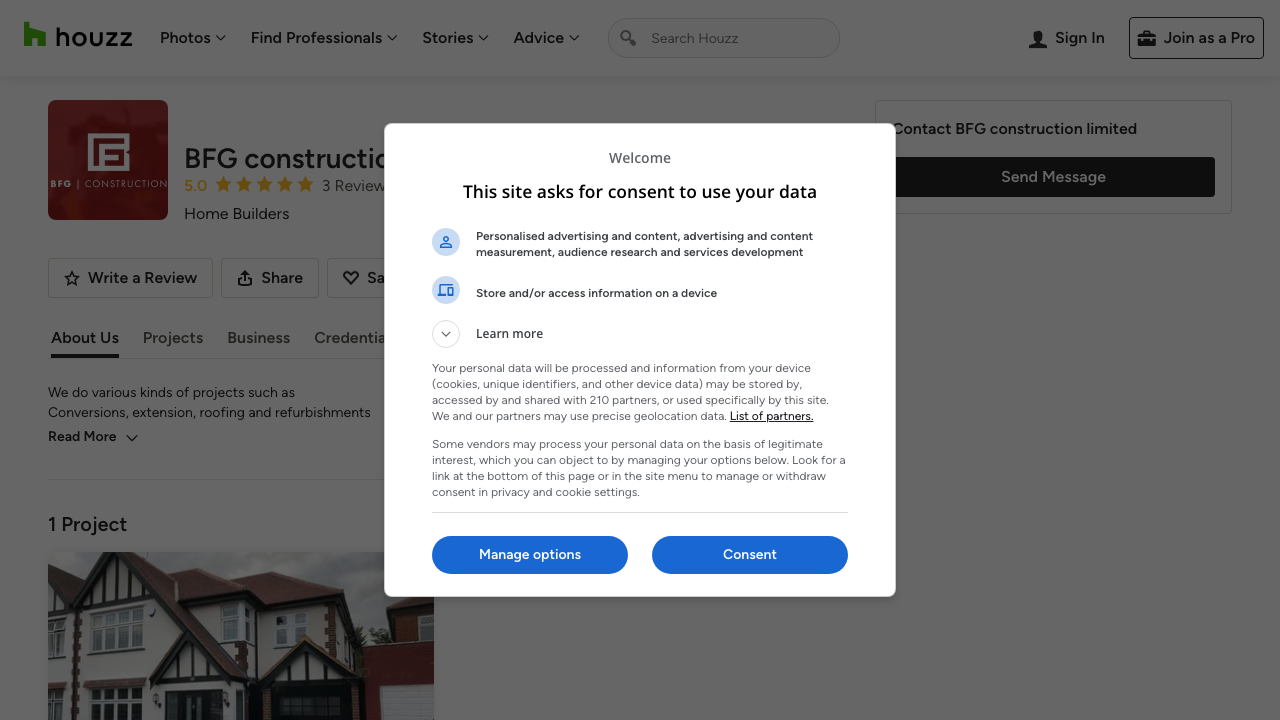Expand the Read More description
The width and height of the screenshot is (1280, 720).
click(x=93, y=437)
